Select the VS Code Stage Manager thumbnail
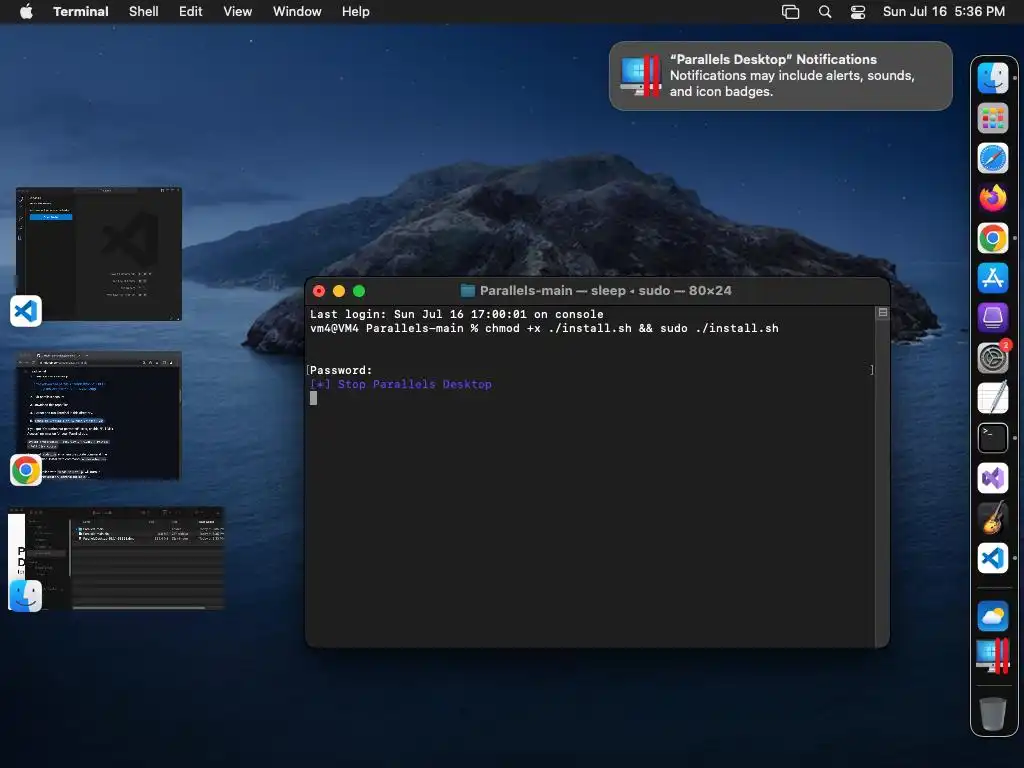Screen dimensions: 1024x768 pyautogui.click(x=99, y=254)
